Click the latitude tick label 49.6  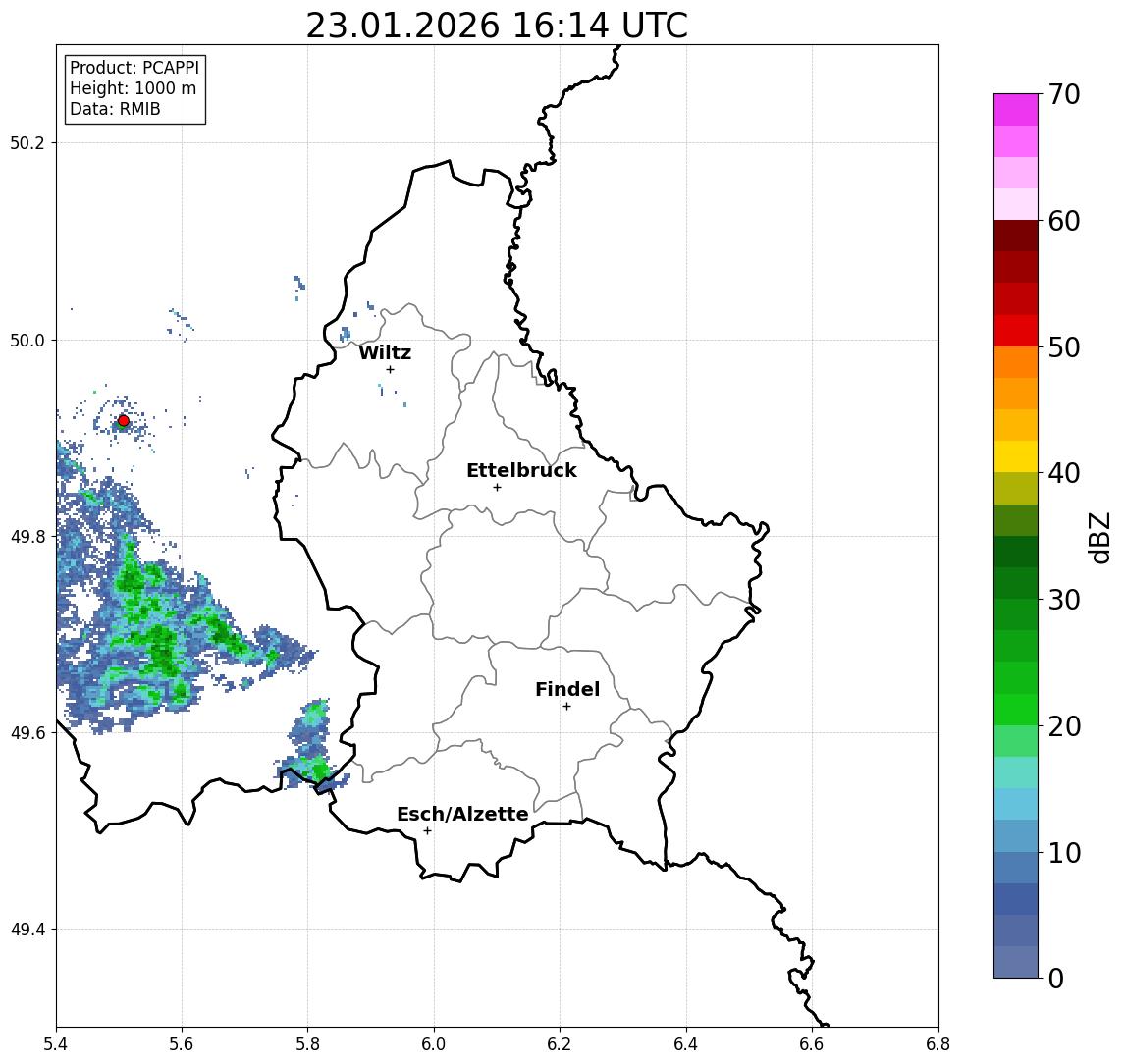[27, 733]
